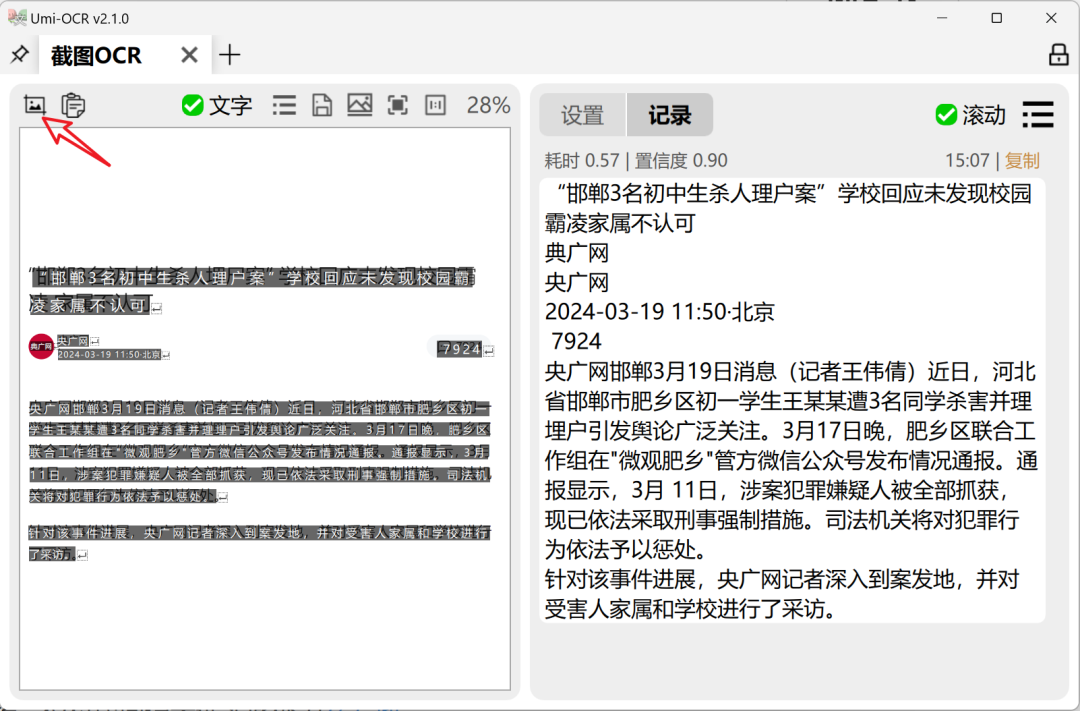The image size is (1080, 711).
Task: Click the 28% zoom value
Action: coord(488,105)
